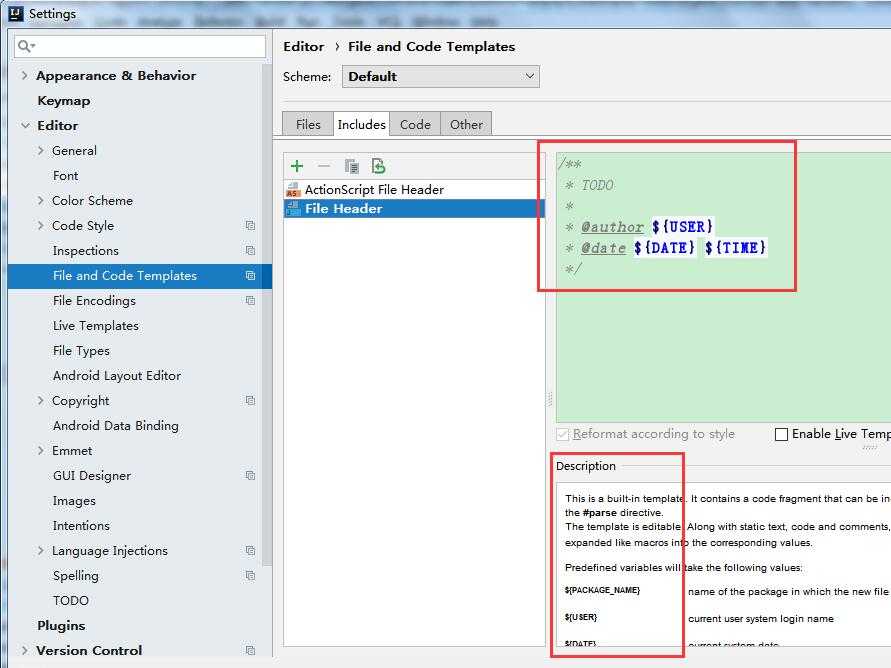
Task: Expand the Copyright node
Action: pos(40,400)
